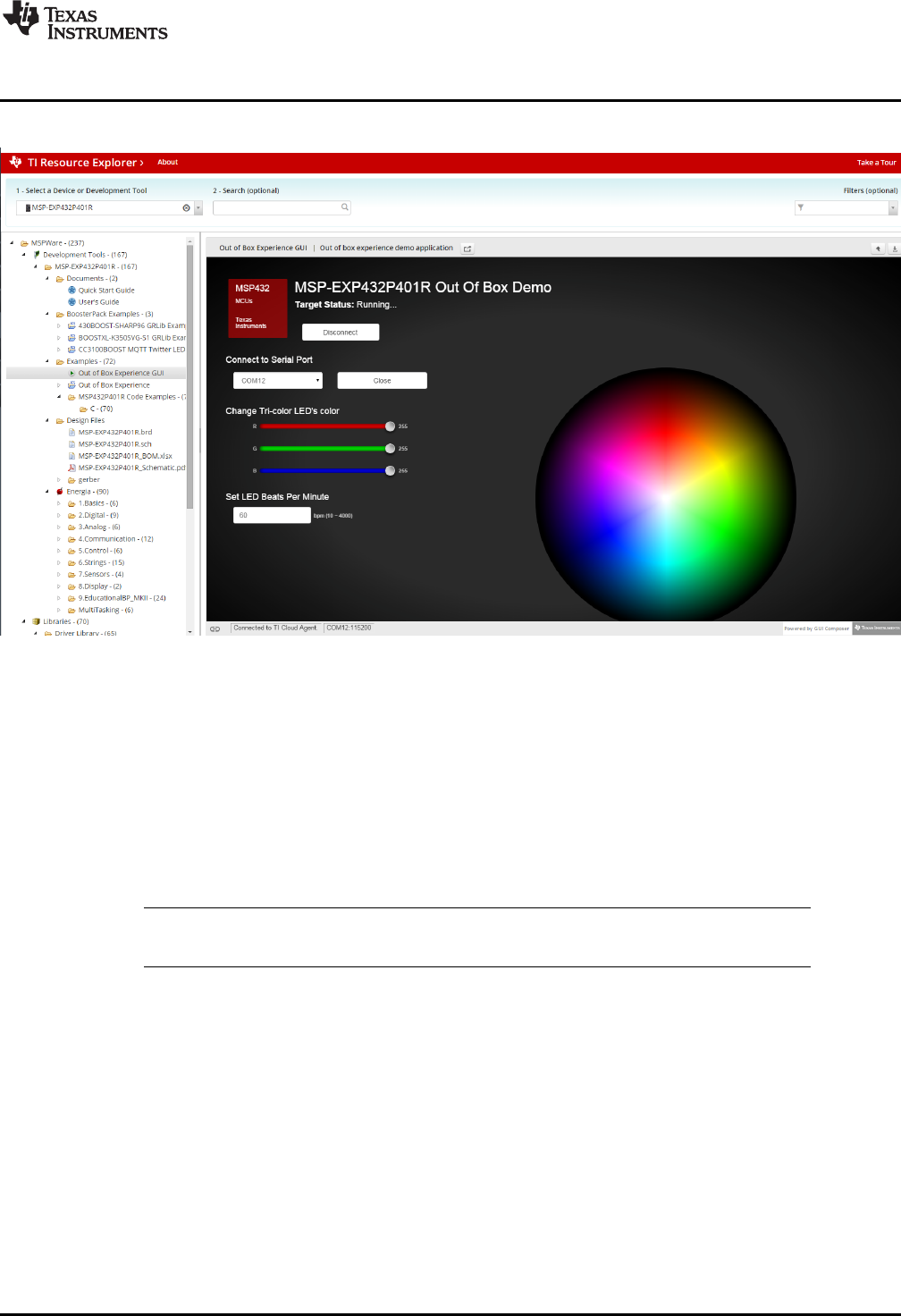Open 8.Display - (2) folder
The image size is (901, 1316).
(100, 586)
